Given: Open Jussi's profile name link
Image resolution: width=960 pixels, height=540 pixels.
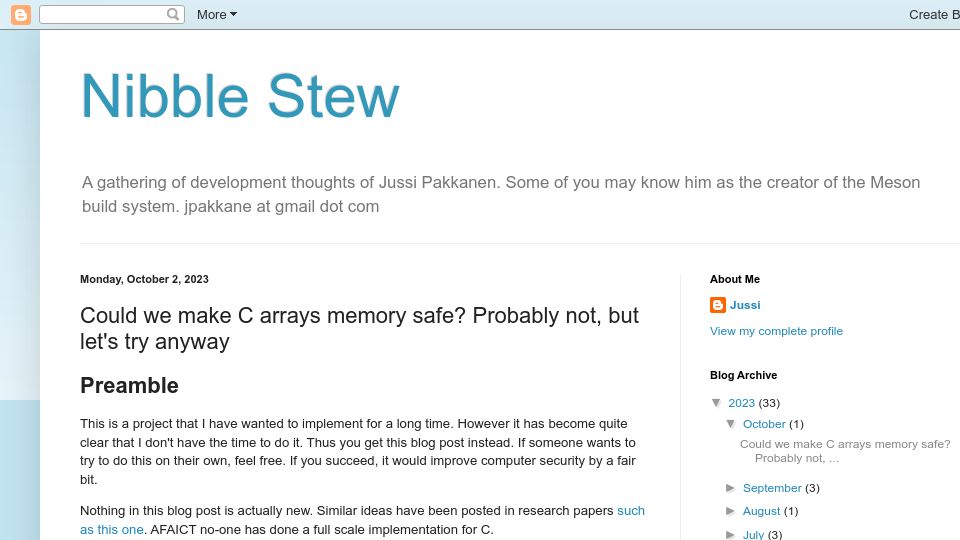Looking at the screenshot, I should click(x=745, y=305).
